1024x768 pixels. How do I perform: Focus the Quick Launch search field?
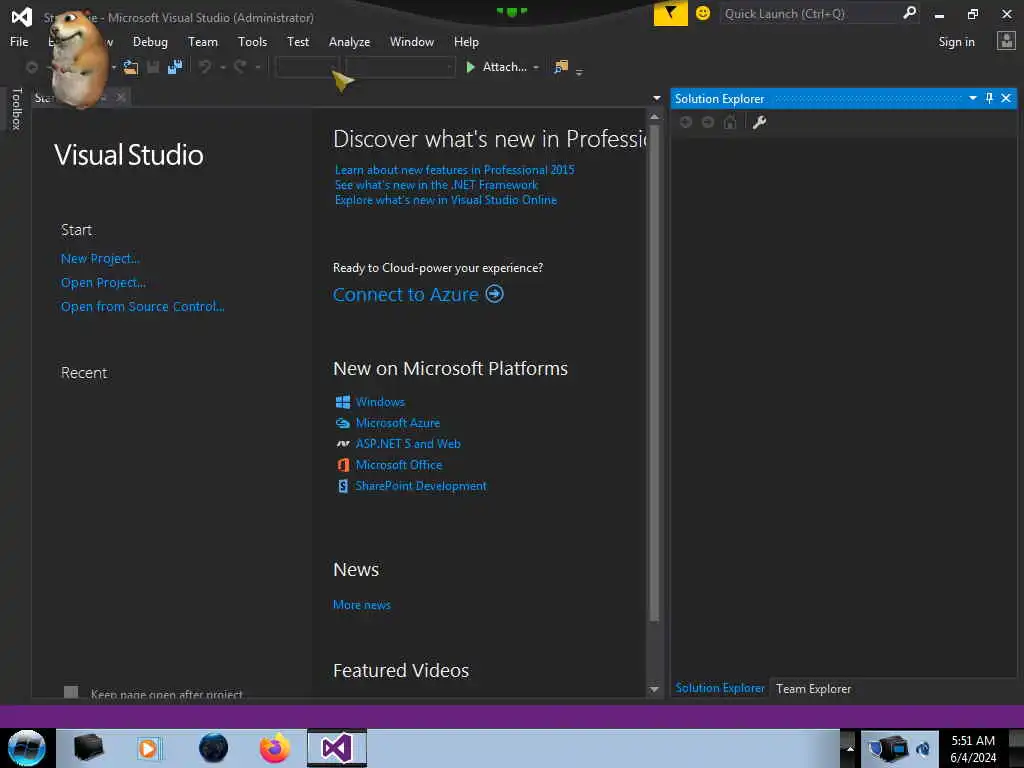[810, 13]
